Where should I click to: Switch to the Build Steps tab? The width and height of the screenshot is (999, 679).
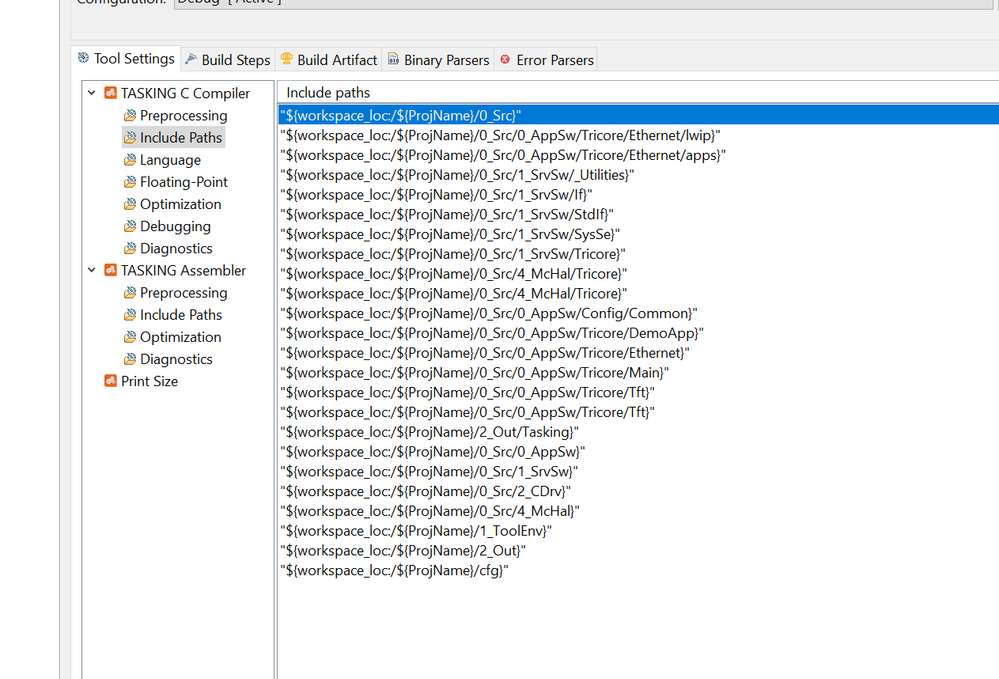(x=235, y=60)
